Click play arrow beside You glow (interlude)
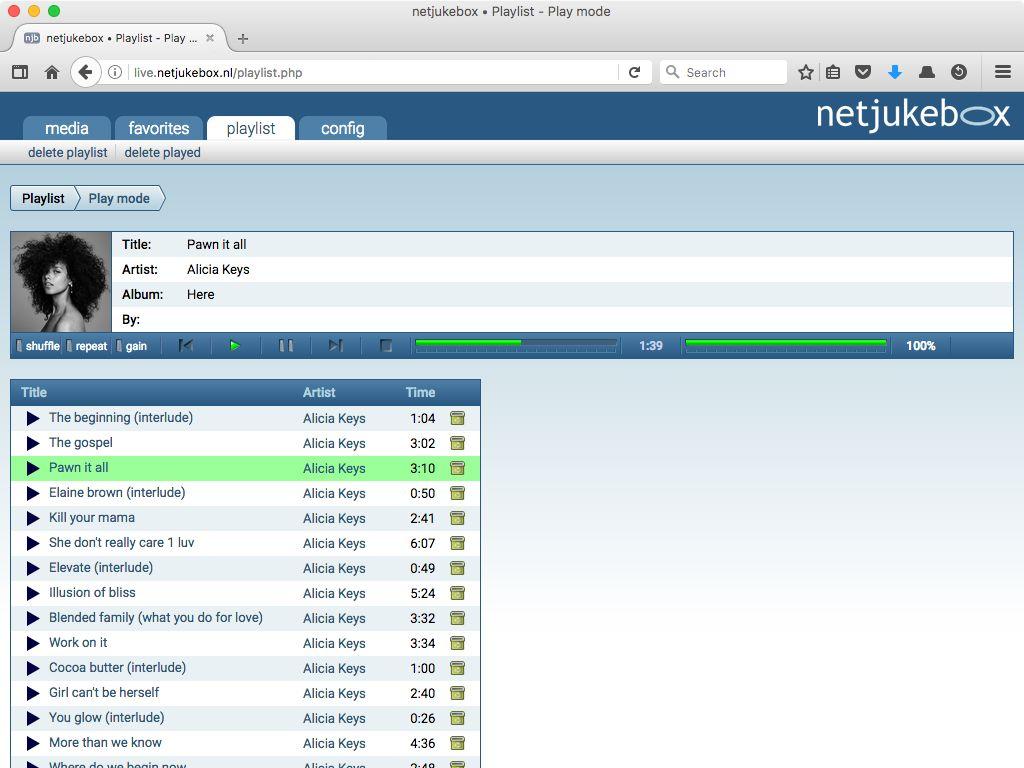Viewport: 1024px width, 768px height. click(33, 718)
